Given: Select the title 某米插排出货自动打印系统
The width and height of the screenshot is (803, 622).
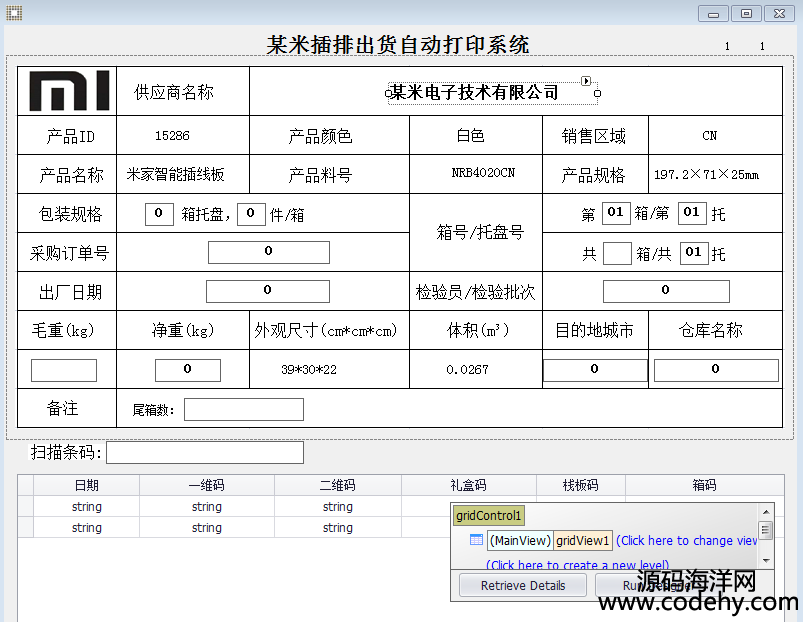Looking at the screenshot, I should (x=397, y=45).
